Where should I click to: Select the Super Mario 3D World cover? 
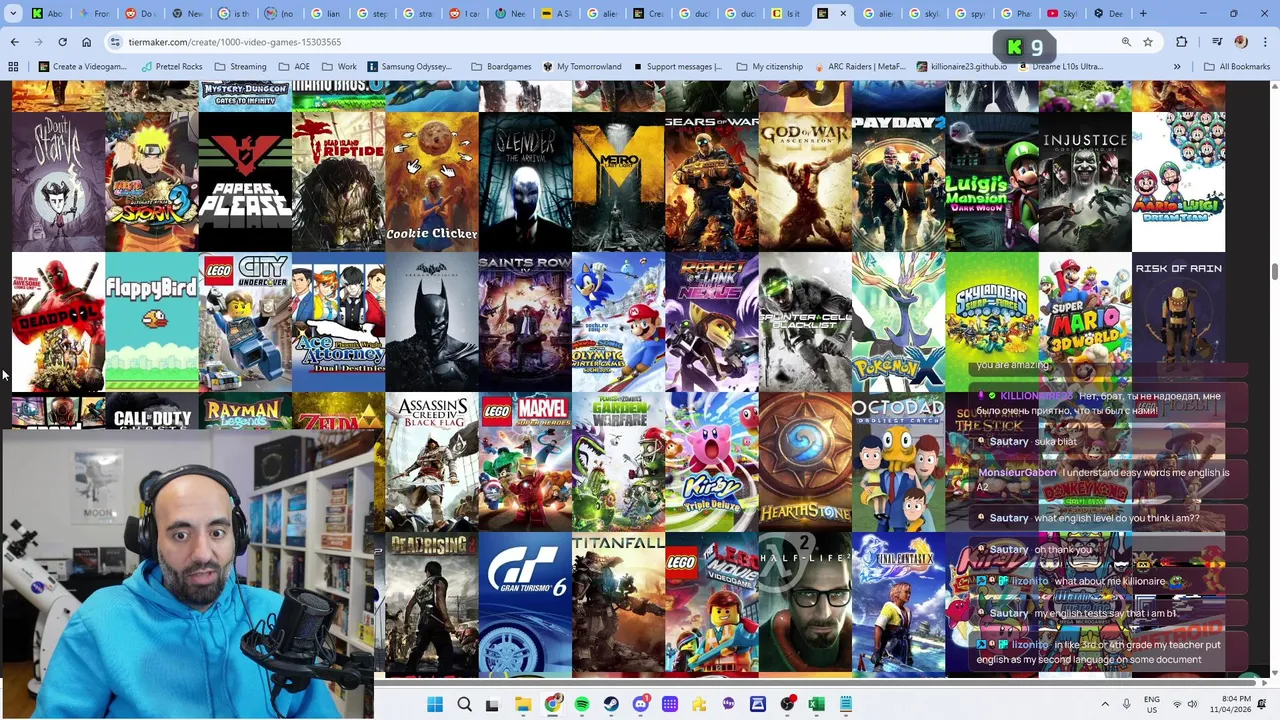point(1085,322)
